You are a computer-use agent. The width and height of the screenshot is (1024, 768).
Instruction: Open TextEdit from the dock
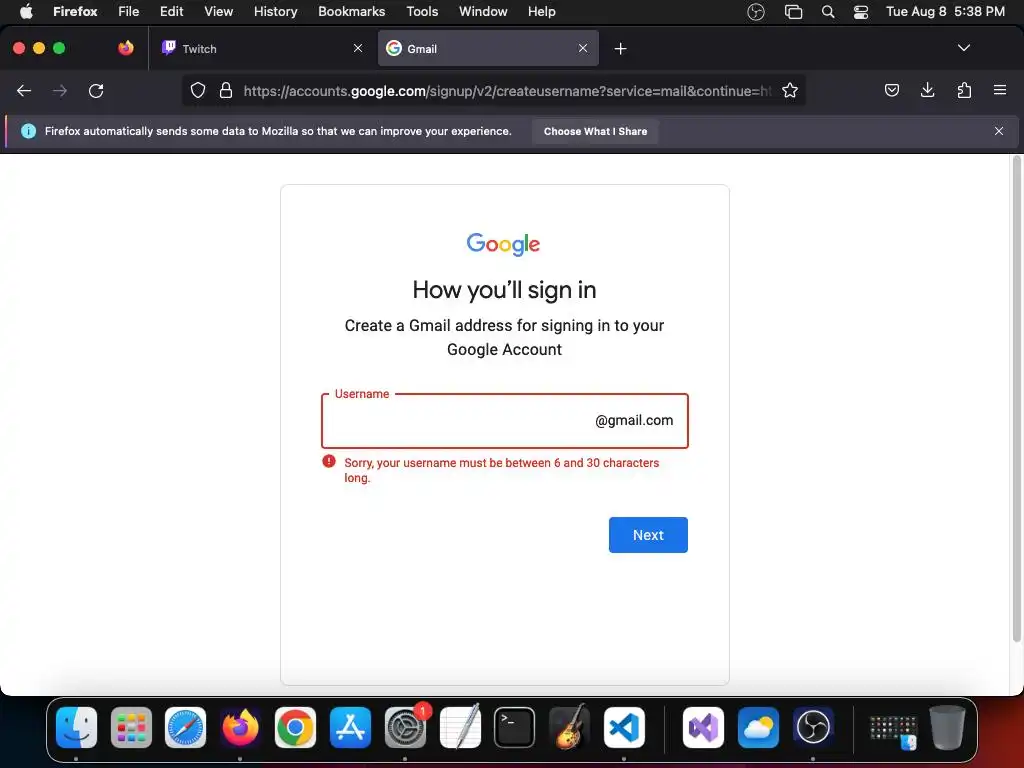(460, 727)
